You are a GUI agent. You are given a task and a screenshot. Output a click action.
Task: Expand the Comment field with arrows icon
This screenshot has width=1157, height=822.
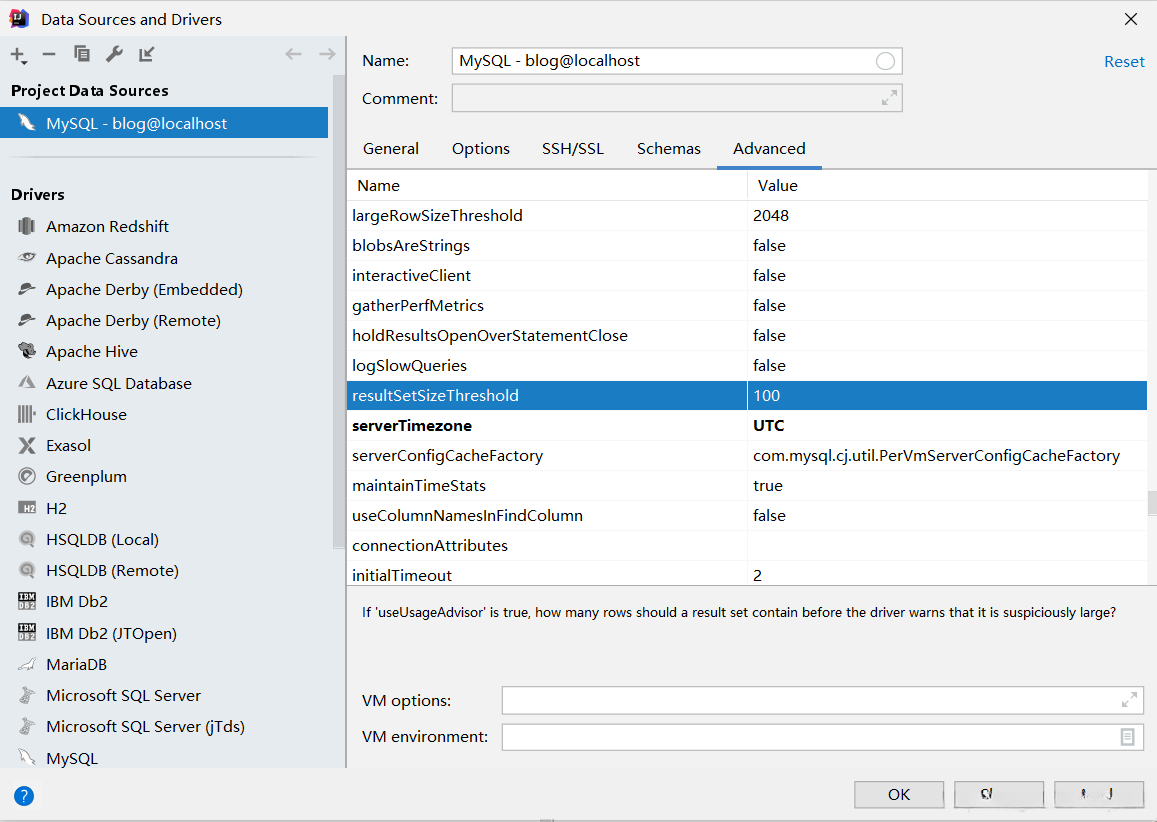[889, 98]
